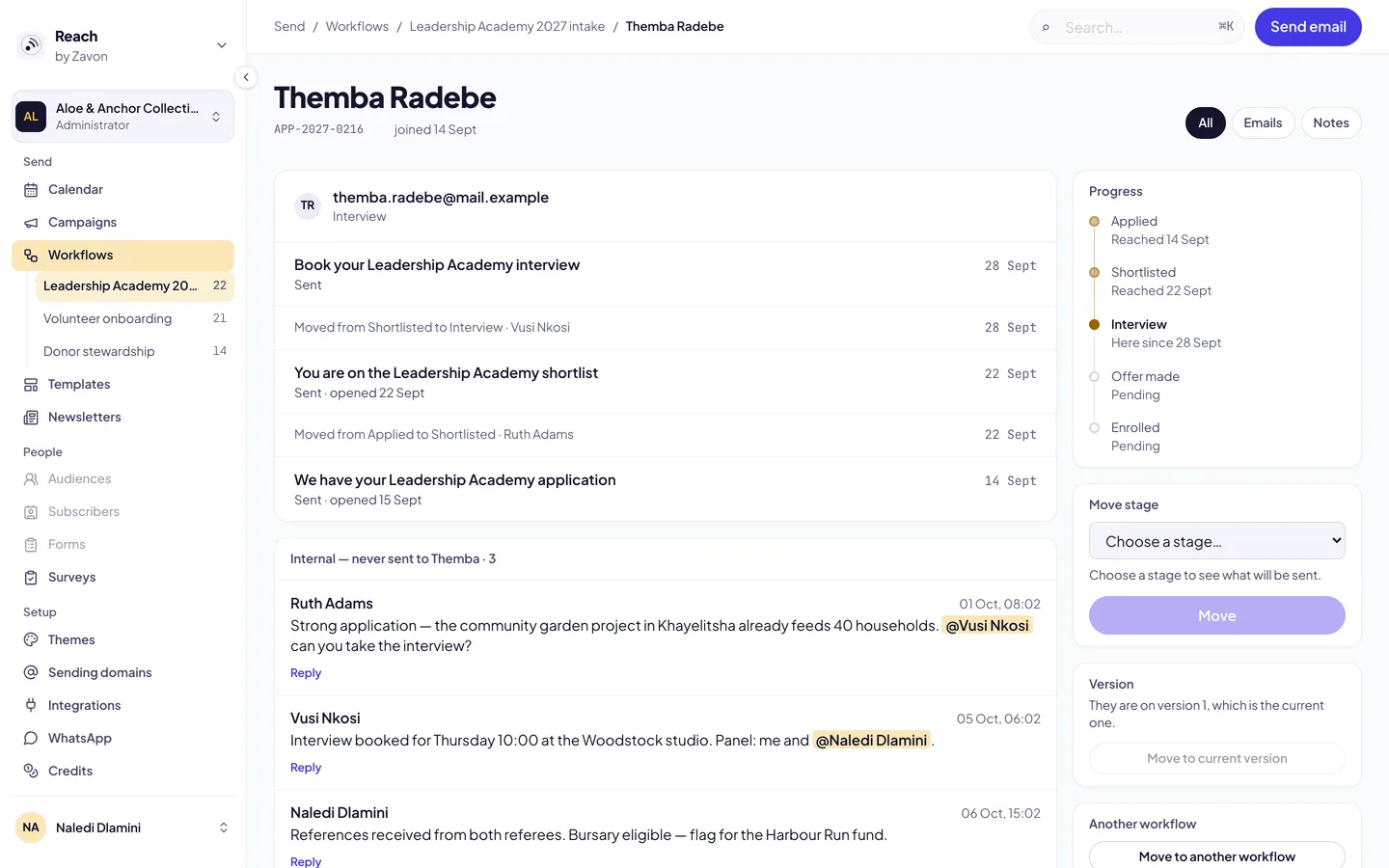Open the Book your Leadership Academy interview email
Image resolution: width=1389 pixels, height=868 pixels.
tap(666, 274)
